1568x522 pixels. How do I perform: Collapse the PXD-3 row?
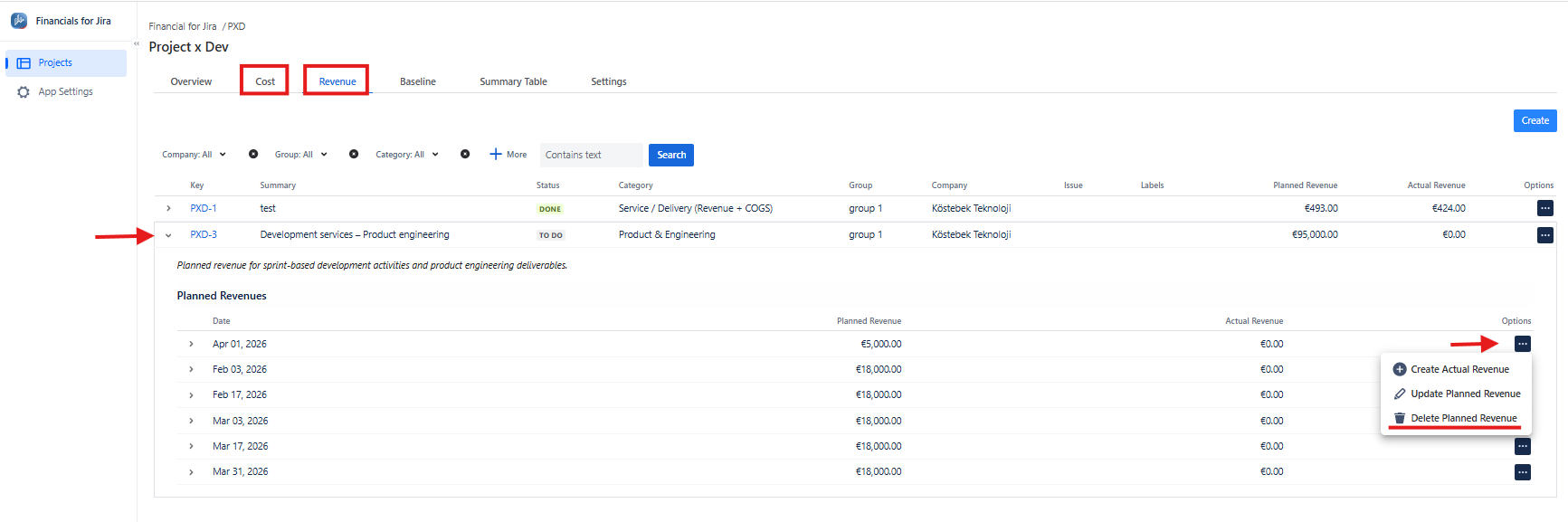click(x=168, y=235)
